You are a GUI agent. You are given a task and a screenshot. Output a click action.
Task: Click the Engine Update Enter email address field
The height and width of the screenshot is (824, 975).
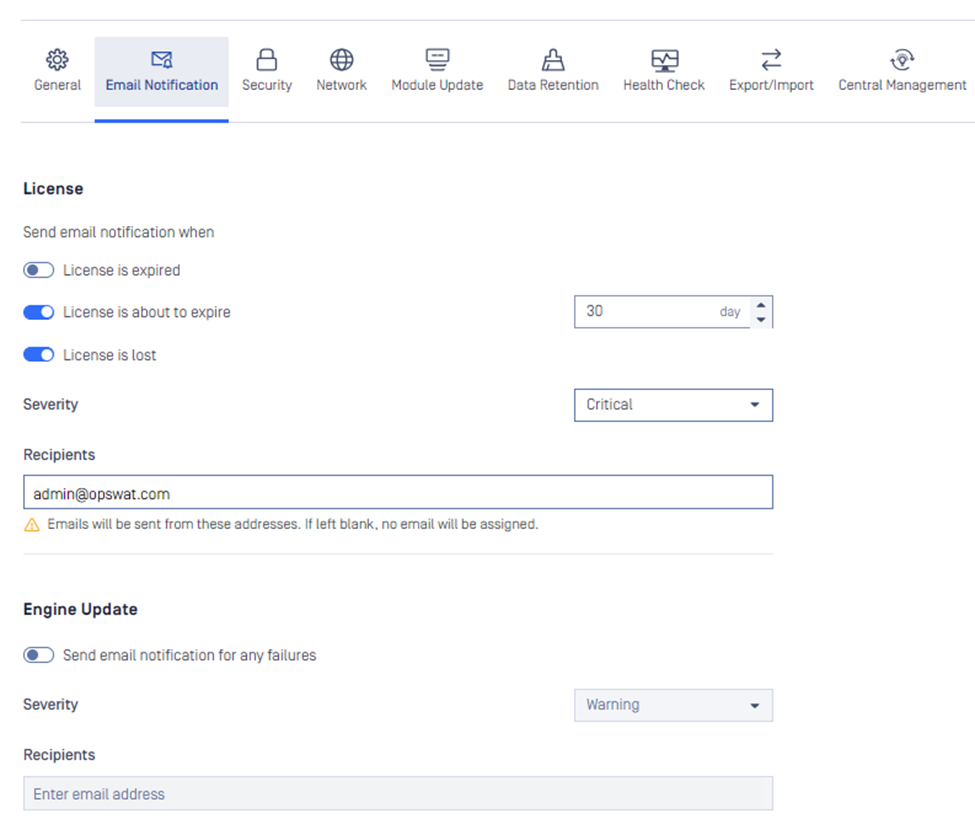[x=398, y=794]
